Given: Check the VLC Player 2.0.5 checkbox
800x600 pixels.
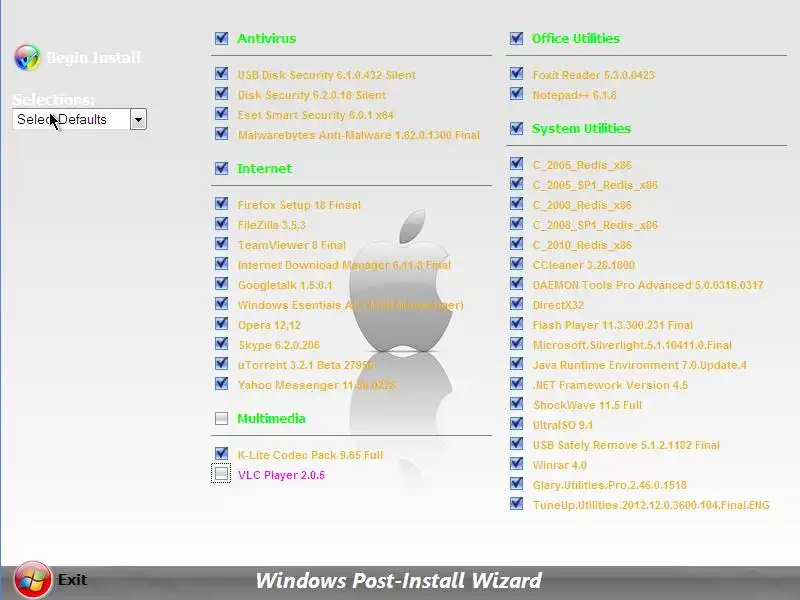Looking at the screenshot, I should tap(221, 473).
